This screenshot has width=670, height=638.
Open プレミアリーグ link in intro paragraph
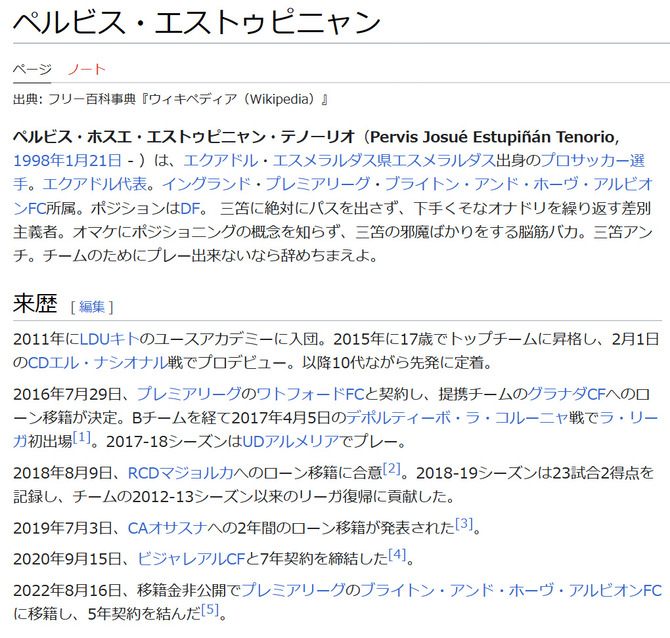pyautogui.click(x=318, y=184)
